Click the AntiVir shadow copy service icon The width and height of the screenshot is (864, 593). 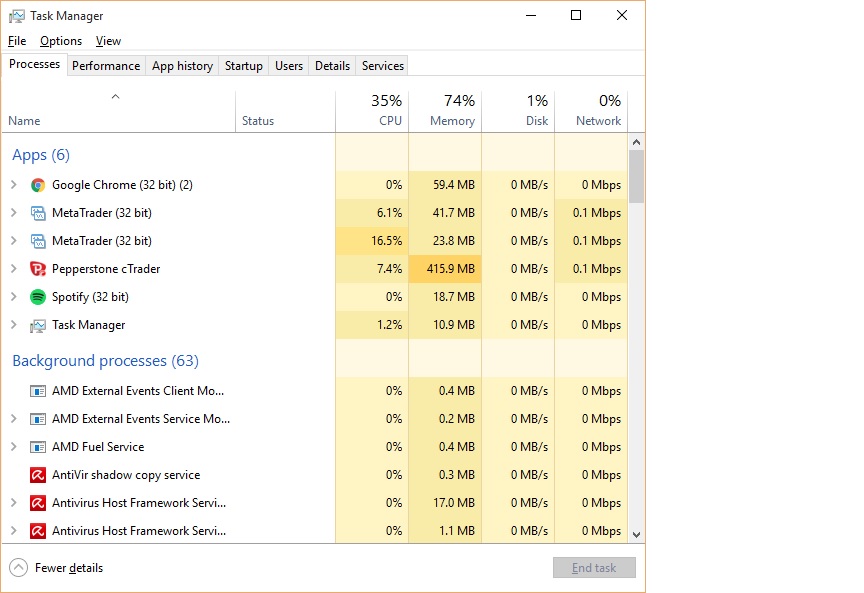point(37,475)
